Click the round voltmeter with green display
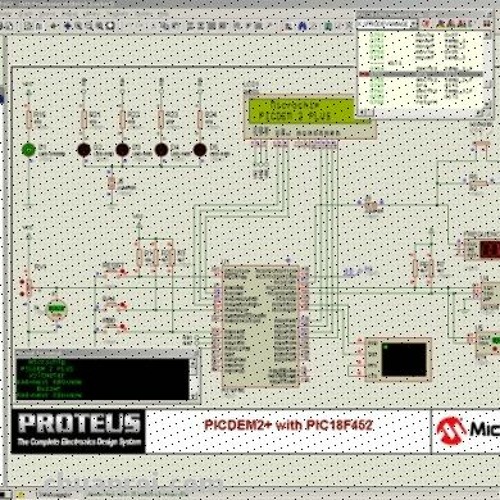The height and width of the screenshot is (500, 500). click(57, 309)
